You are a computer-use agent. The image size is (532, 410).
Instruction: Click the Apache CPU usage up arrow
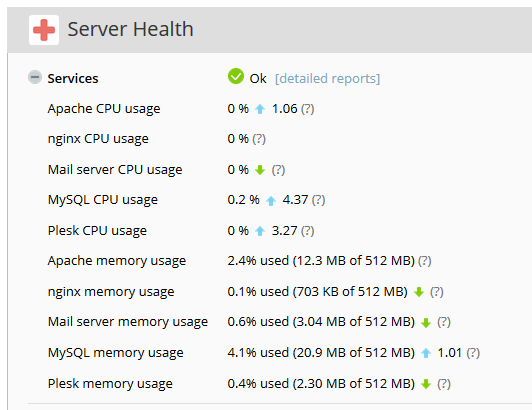click(260, 109)
